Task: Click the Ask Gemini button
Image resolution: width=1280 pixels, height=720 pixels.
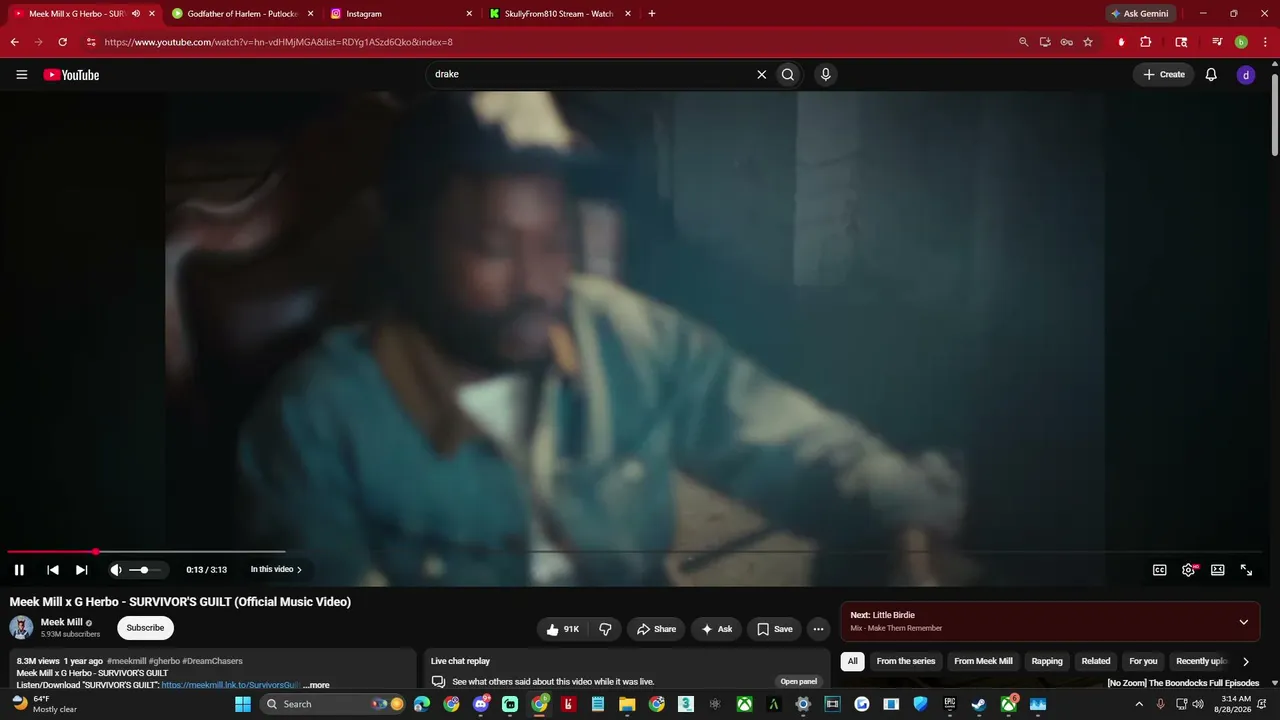Action: [1140, 14]
